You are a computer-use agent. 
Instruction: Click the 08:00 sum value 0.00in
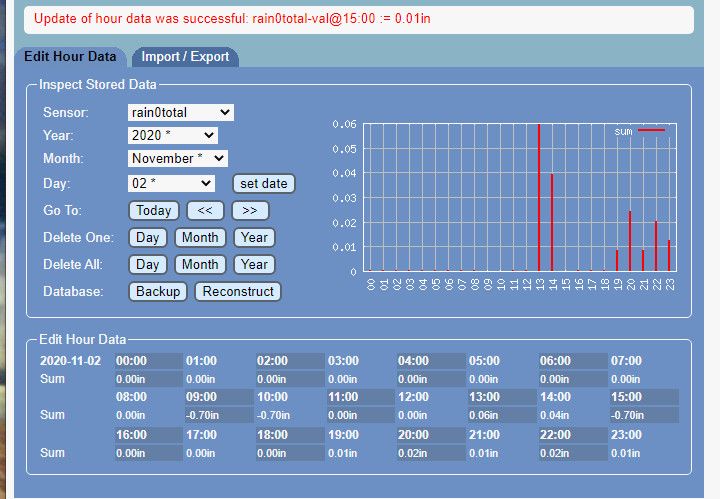[x=130, y=415]
